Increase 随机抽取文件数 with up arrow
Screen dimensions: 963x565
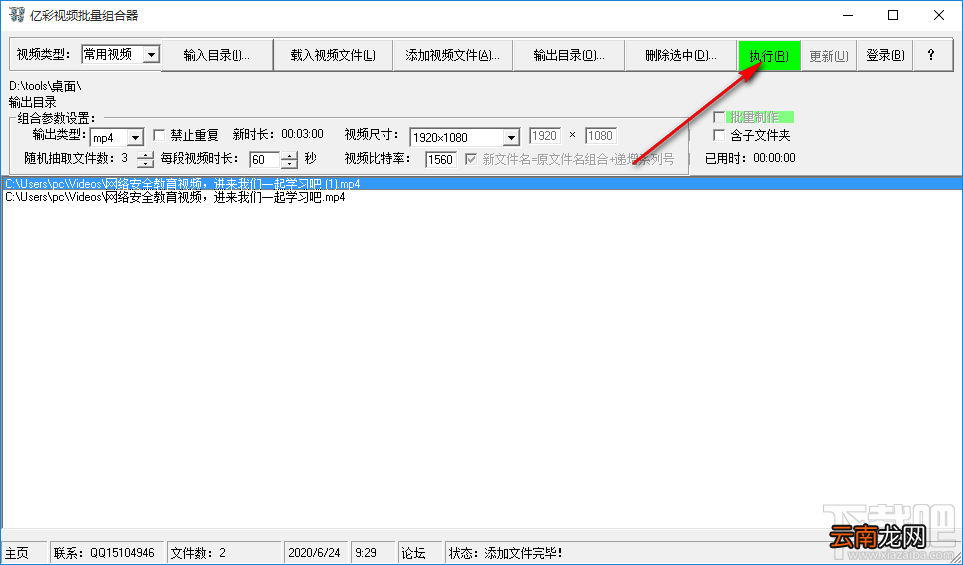point(146,154)
